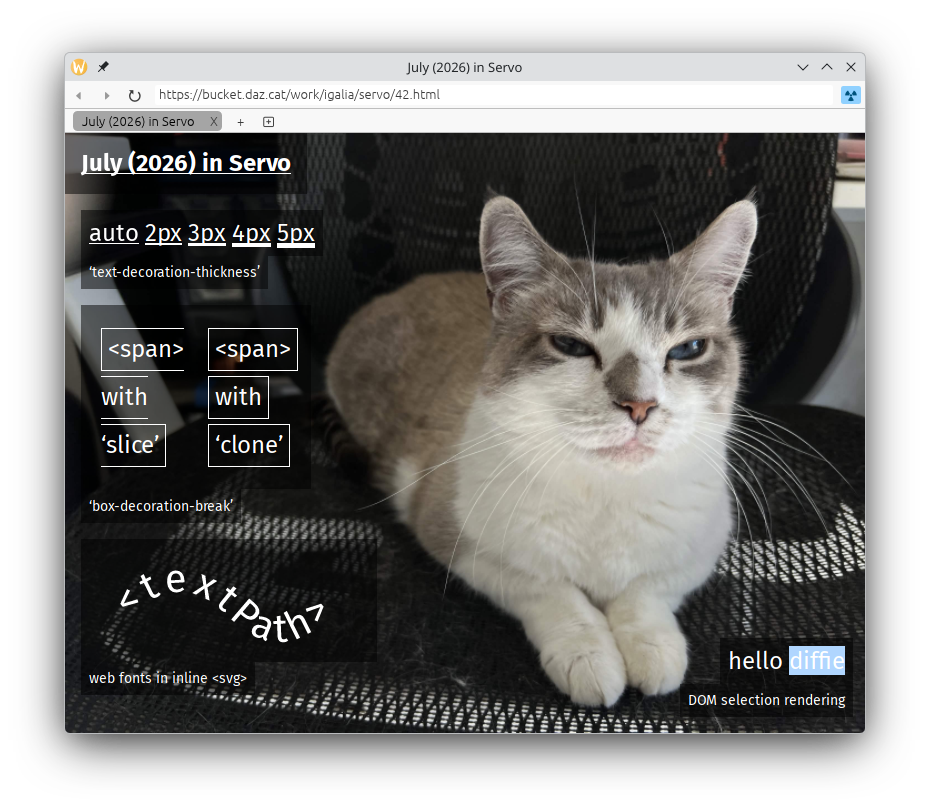Select the 'July (2026) in Servo' tab

147,122
